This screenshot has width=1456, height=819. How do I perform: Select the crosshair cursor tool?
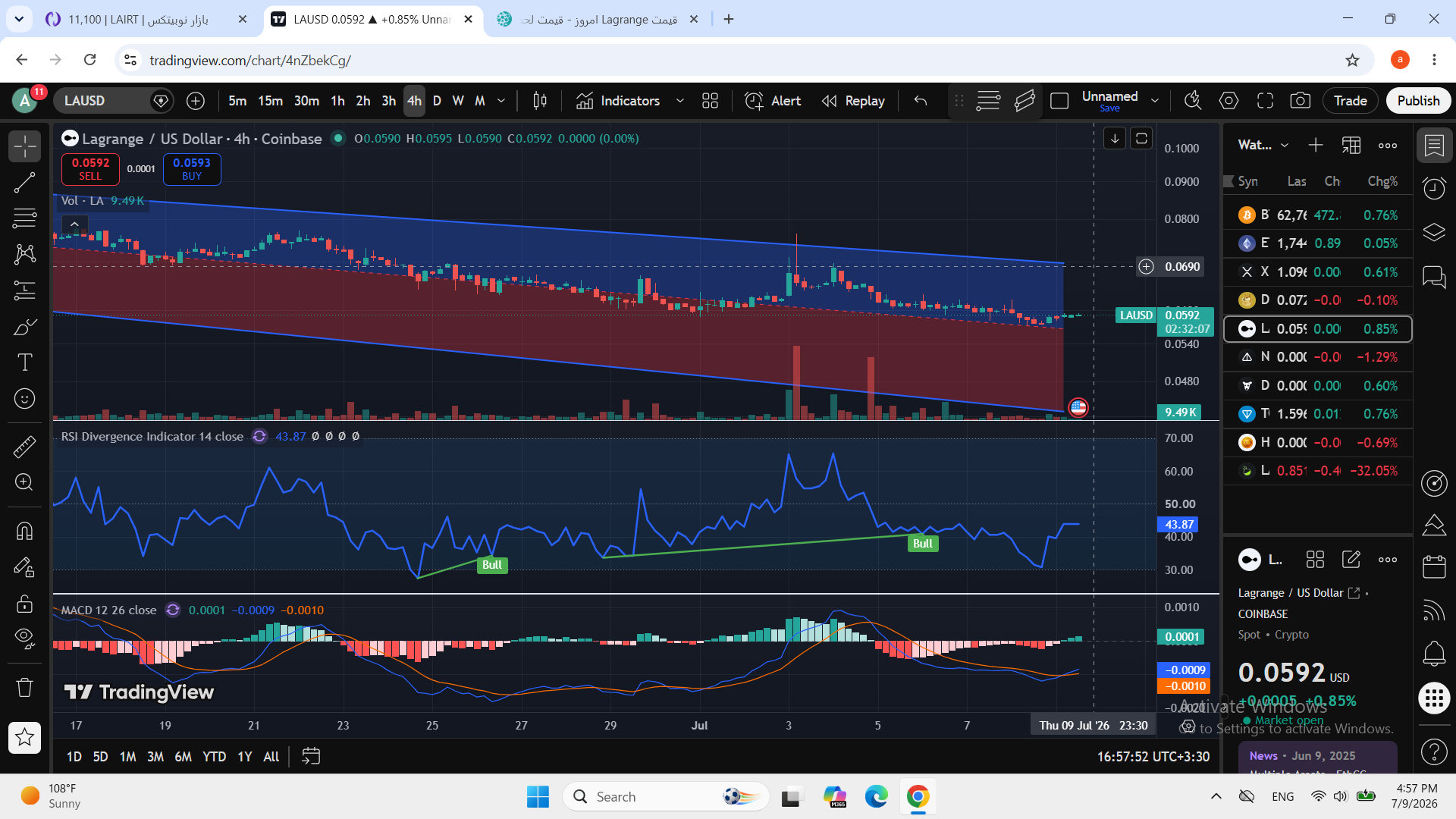pyautogui.click(x=24, y=146)
